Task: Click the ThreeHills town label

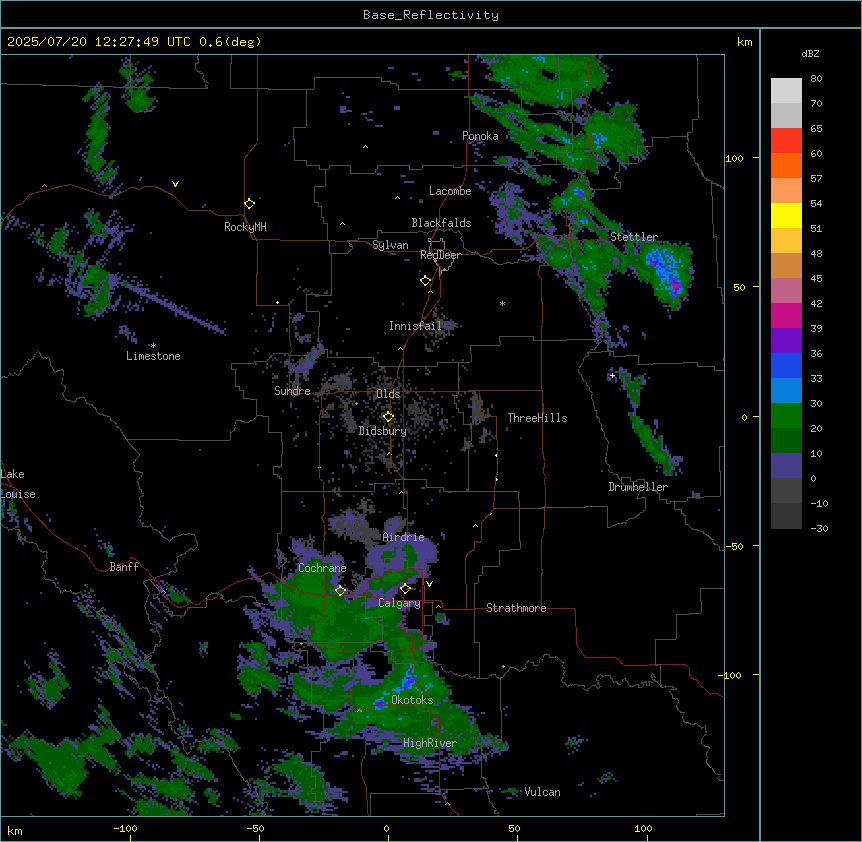Action: click(537, 418)
